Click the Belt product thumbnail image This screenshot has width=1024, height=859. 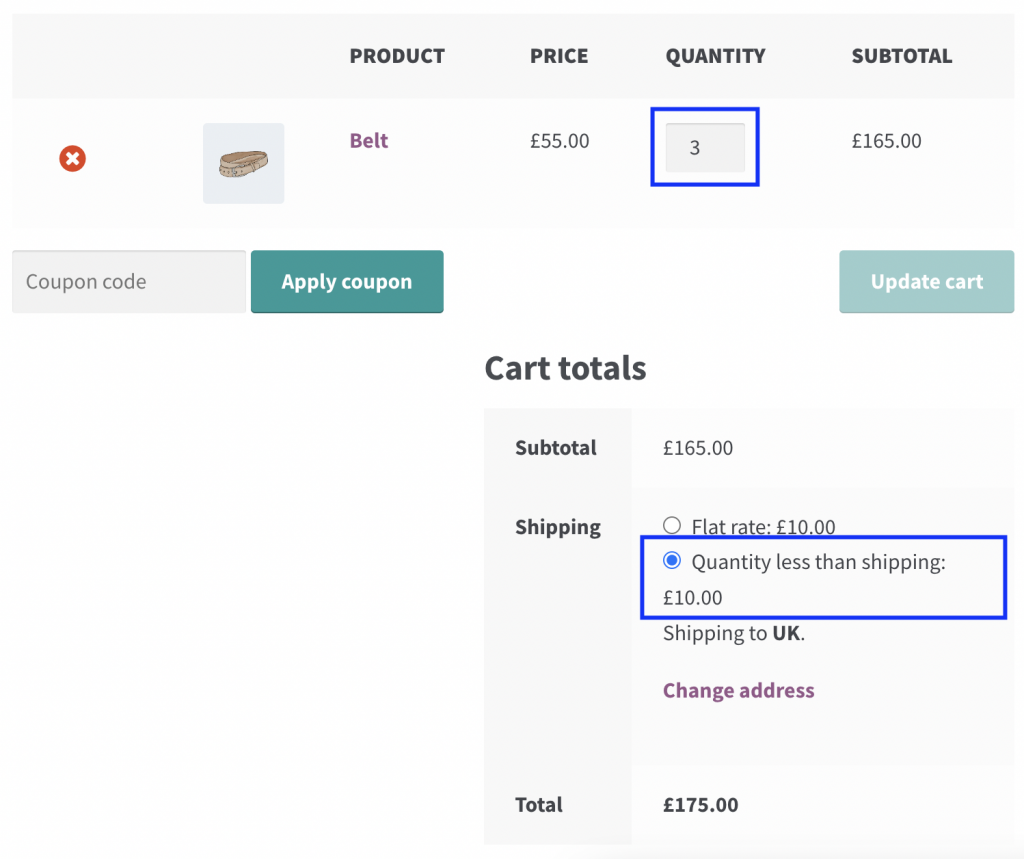point(243,163)
